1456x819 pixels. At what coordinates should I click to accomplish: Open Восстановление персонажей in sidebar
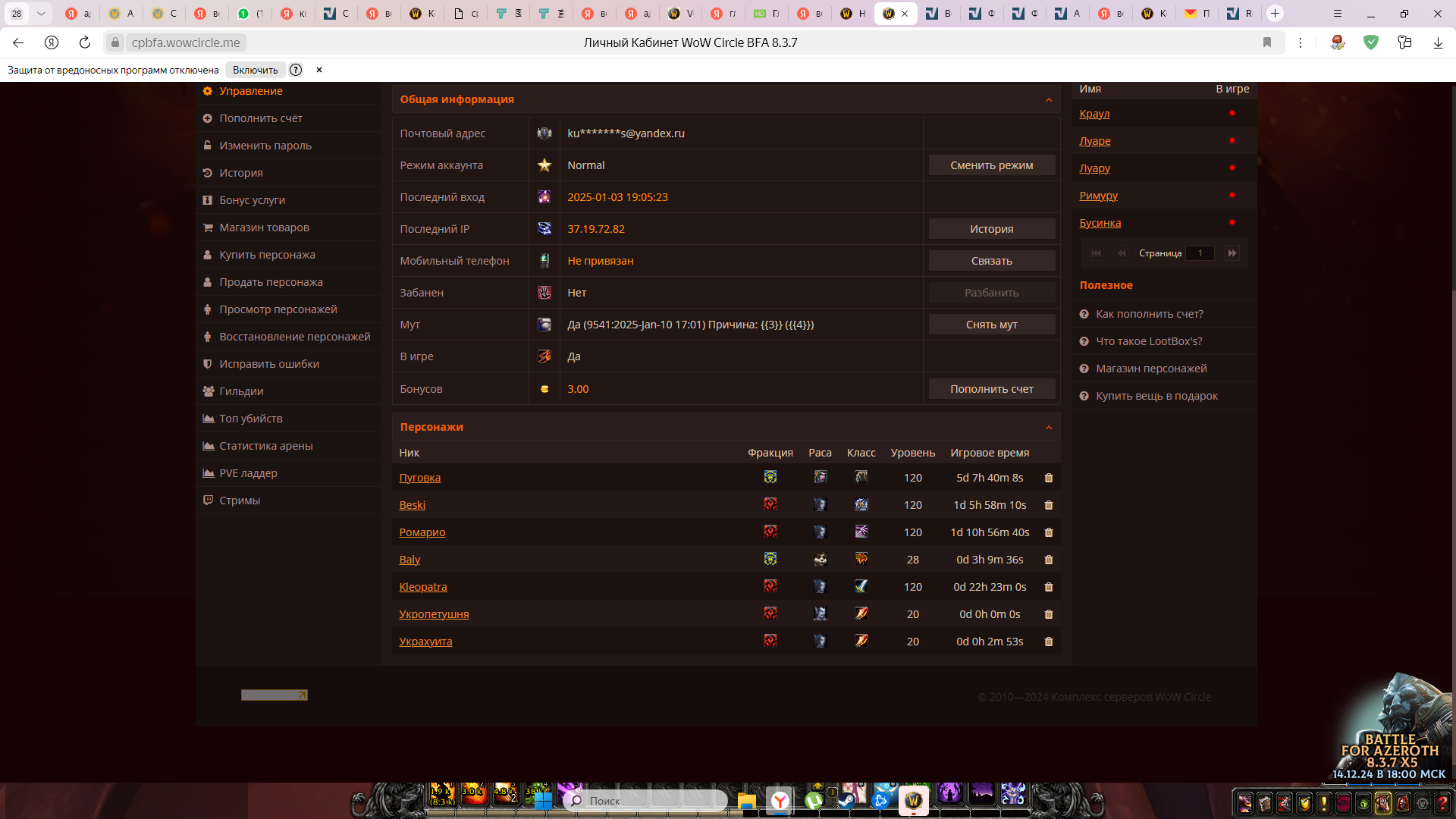(289, 337)
